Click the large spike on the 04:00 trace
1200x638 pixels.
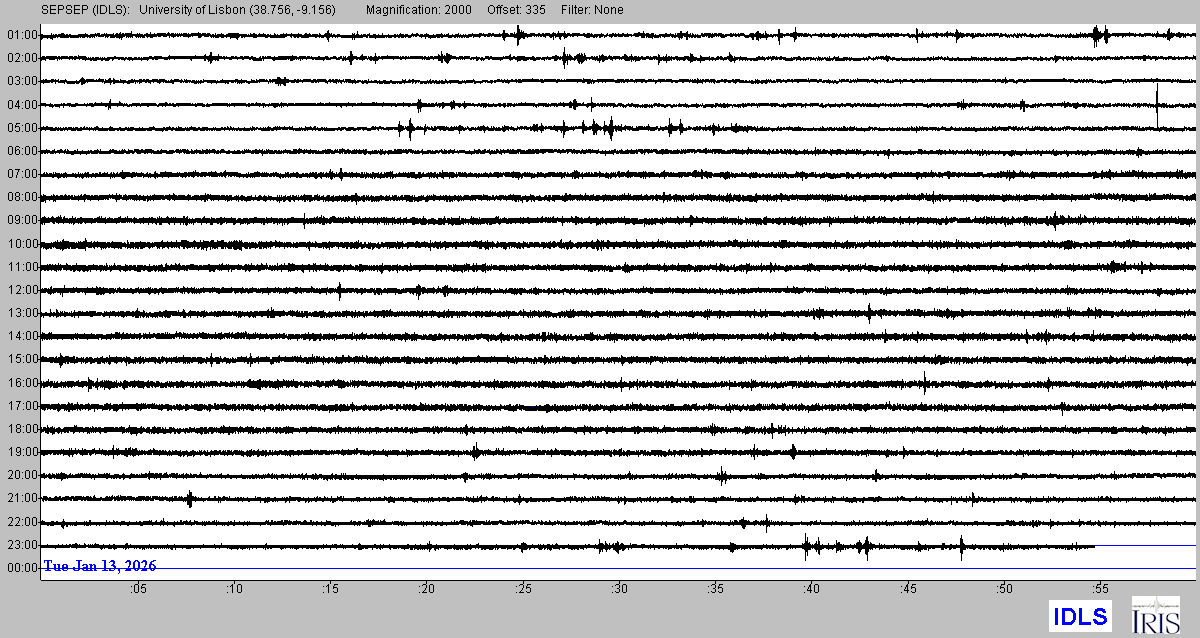[x=1157, y=104]
